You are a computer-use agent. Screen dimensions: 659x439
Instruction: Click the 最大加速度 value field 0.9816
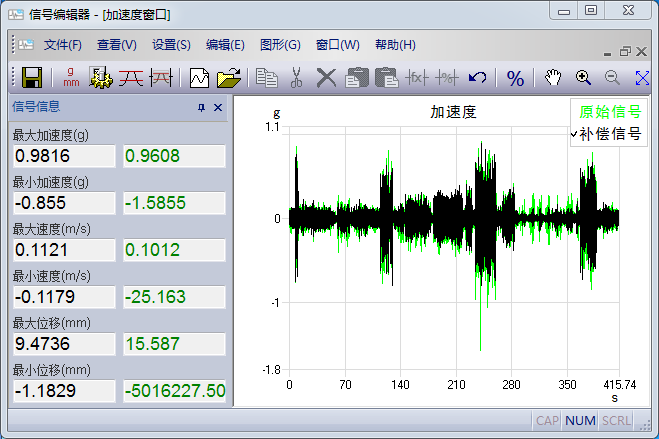point(64,155)
